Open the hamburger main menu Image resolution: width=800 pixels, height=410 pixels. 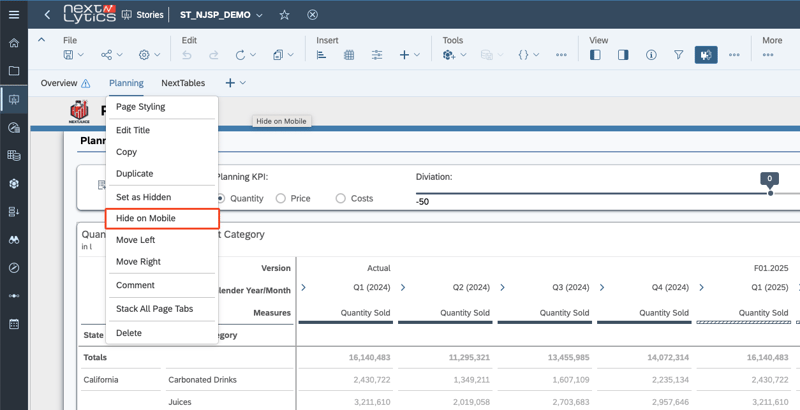pos(14,14)
